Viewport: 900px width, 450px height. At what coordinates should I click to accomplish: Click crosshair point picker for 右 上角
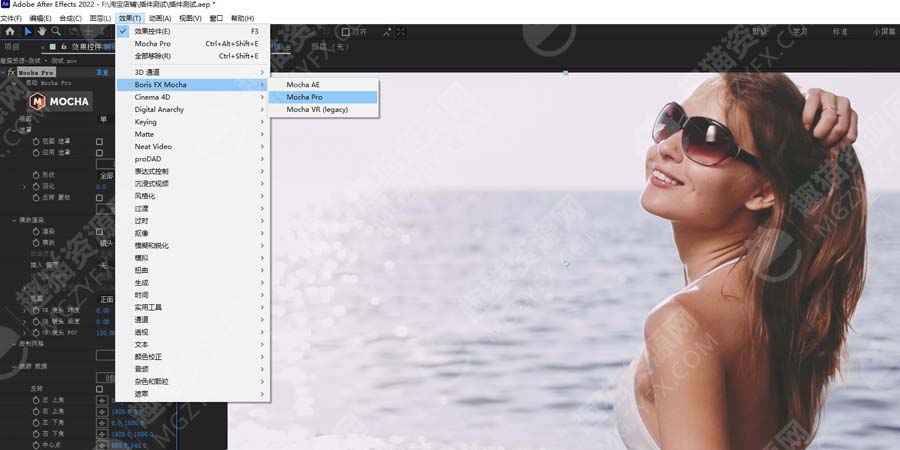pos(102,412)
